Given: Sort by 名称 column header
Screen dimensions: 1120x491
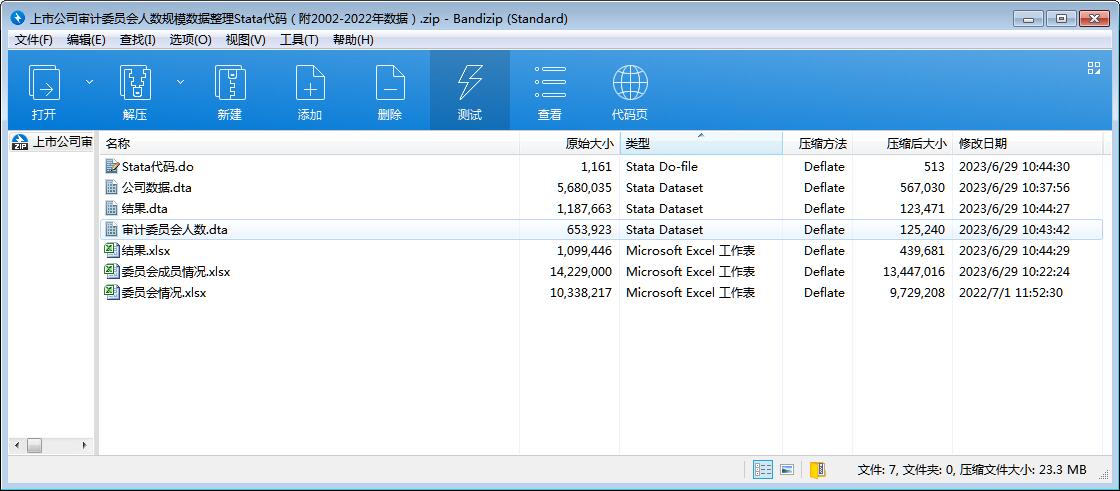Looking at the screenshot, I should (x=309, y=144).
